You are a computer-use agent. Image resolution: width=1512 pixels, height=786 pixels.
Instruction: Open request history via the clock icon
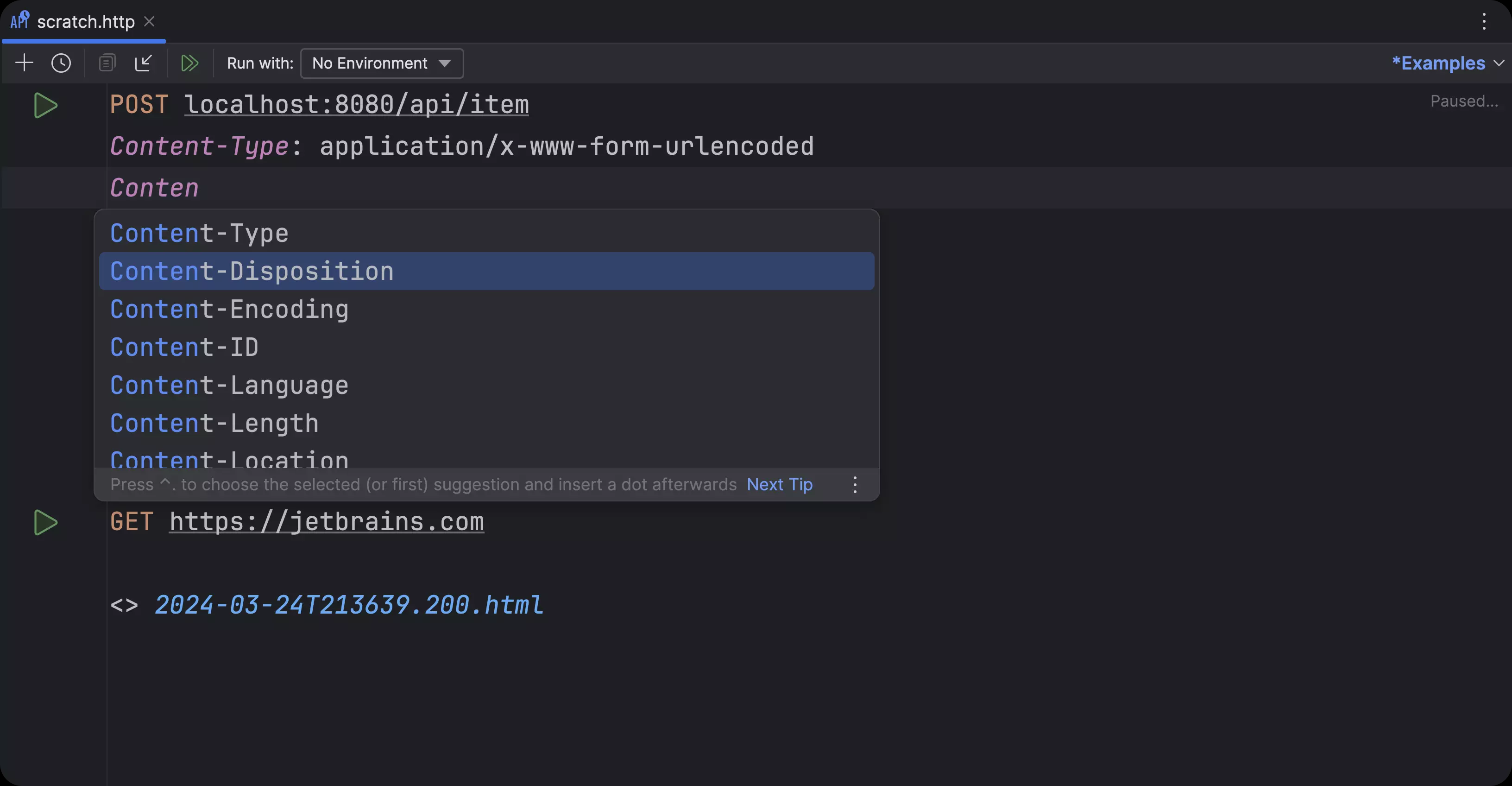click(x=61, y=63)
